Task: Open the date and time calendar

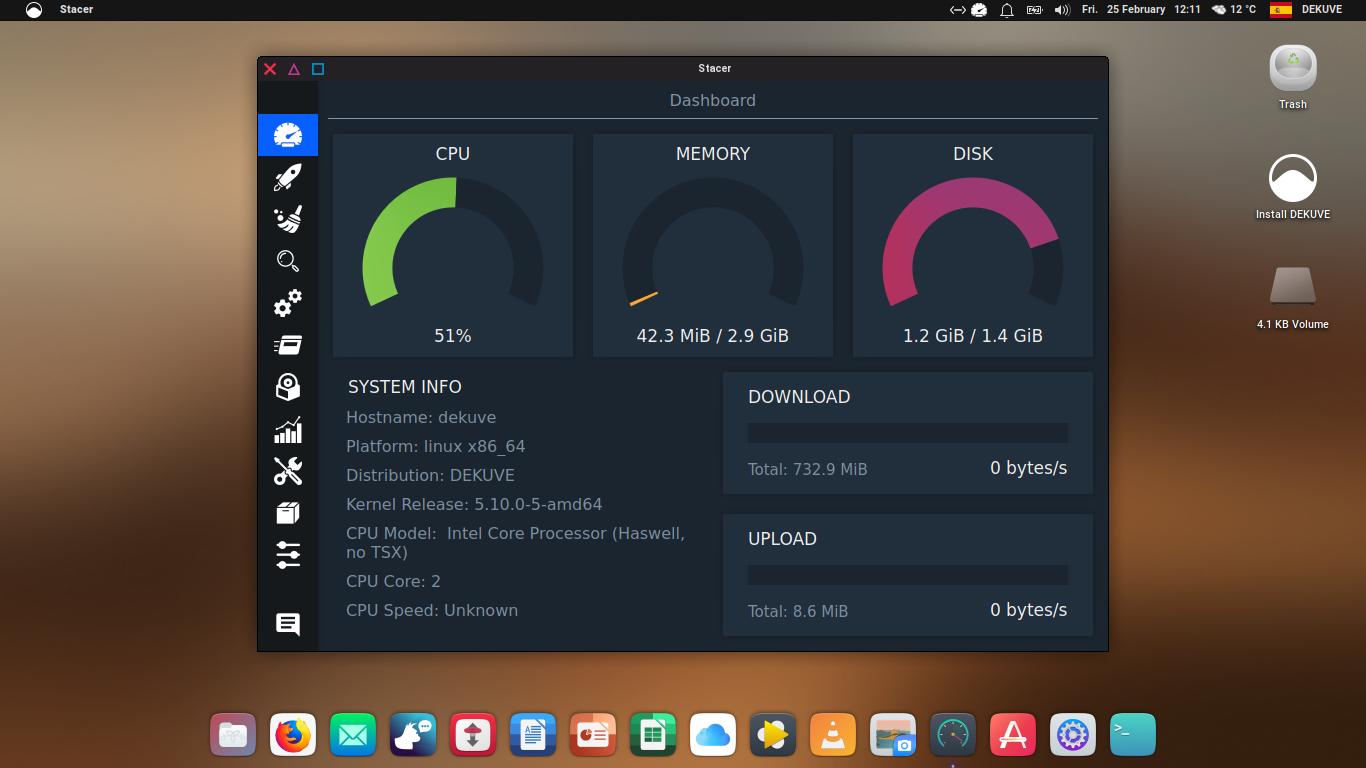Action: (x=1142, y=9)
